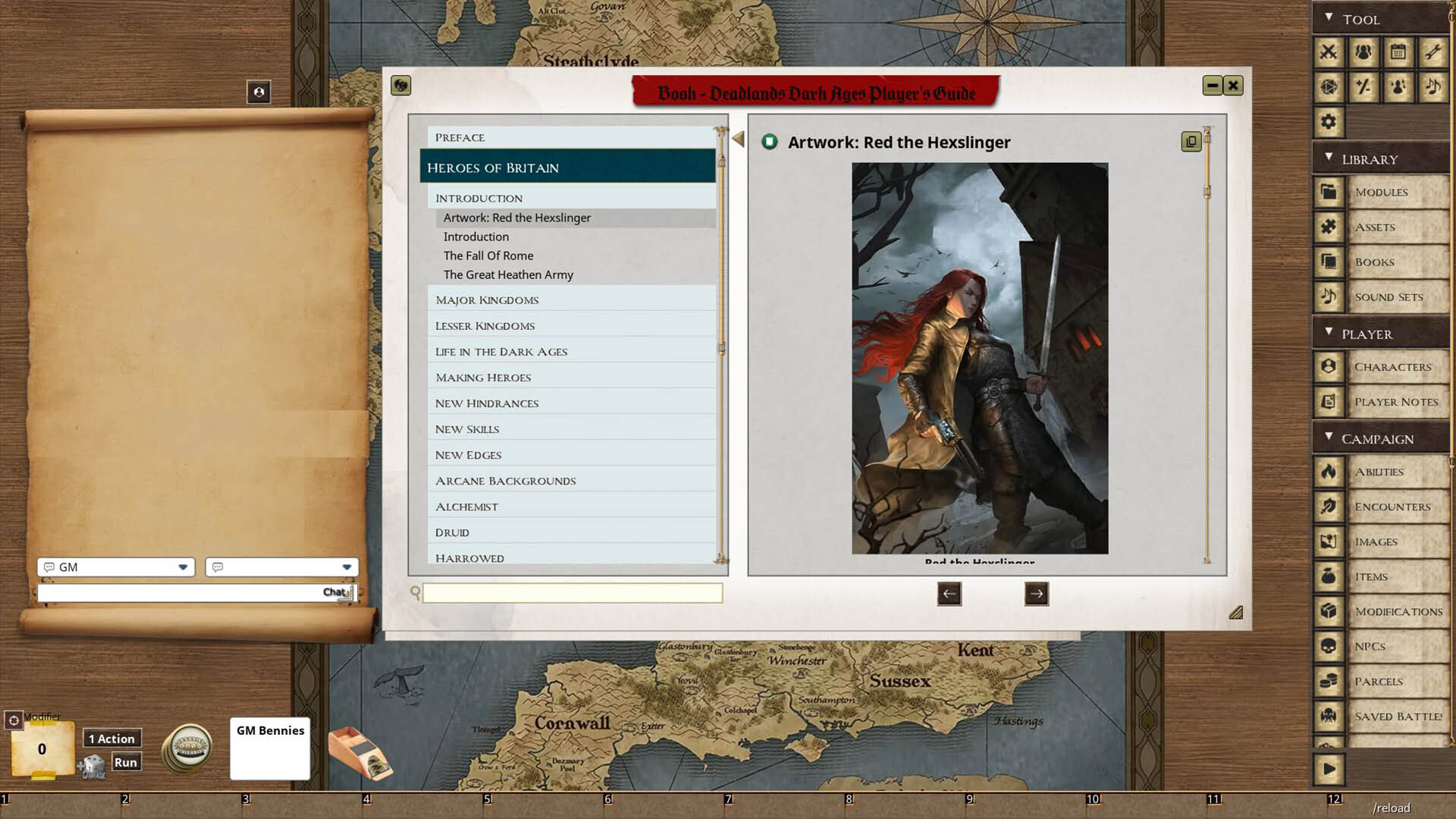Open the gear Options icon
This screenshot has width=1456, height=819.
pyautogui.click(x=1329, y=121)
